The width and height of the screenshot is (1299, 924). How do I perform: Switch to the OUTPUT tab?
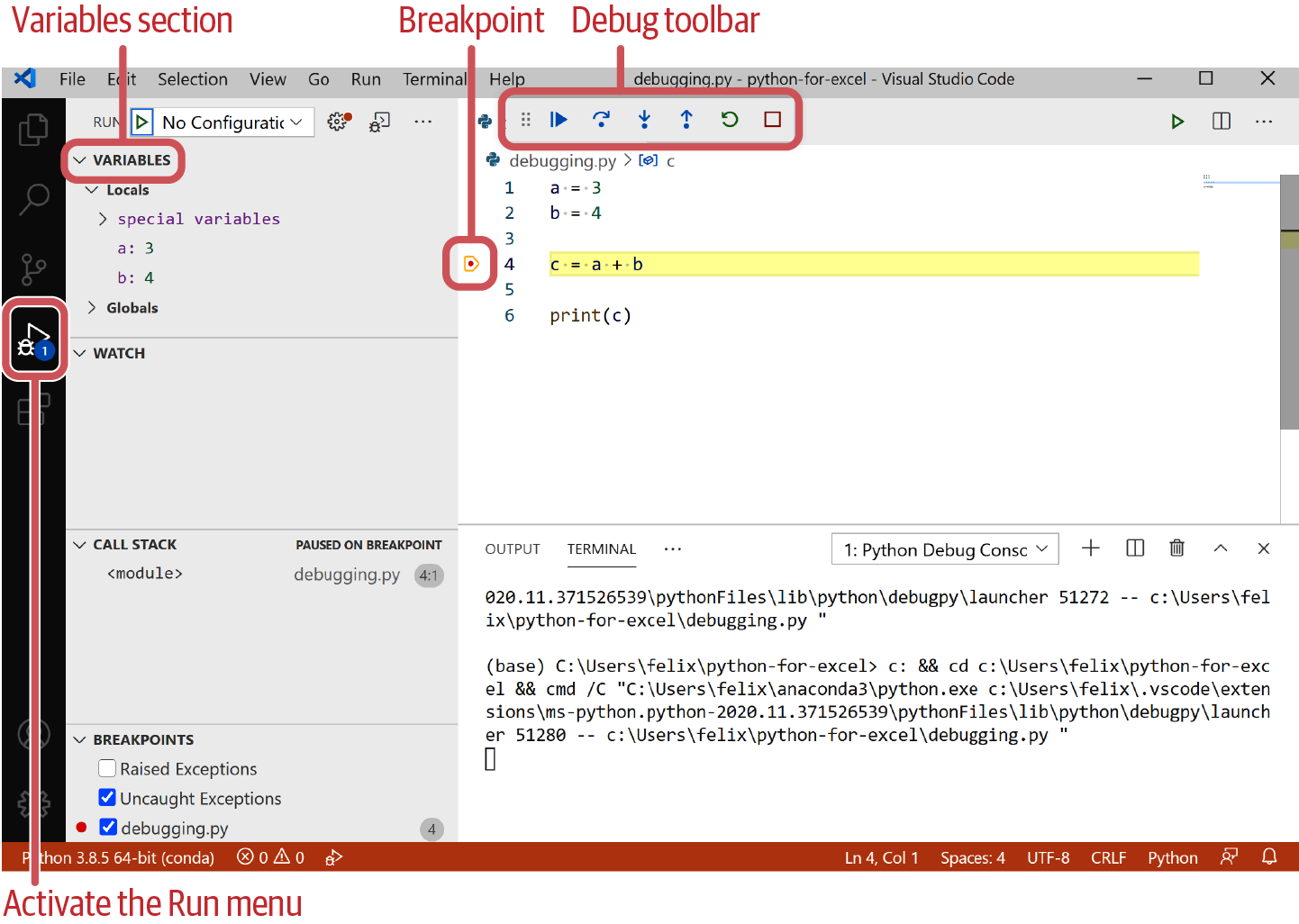[513, 549]
